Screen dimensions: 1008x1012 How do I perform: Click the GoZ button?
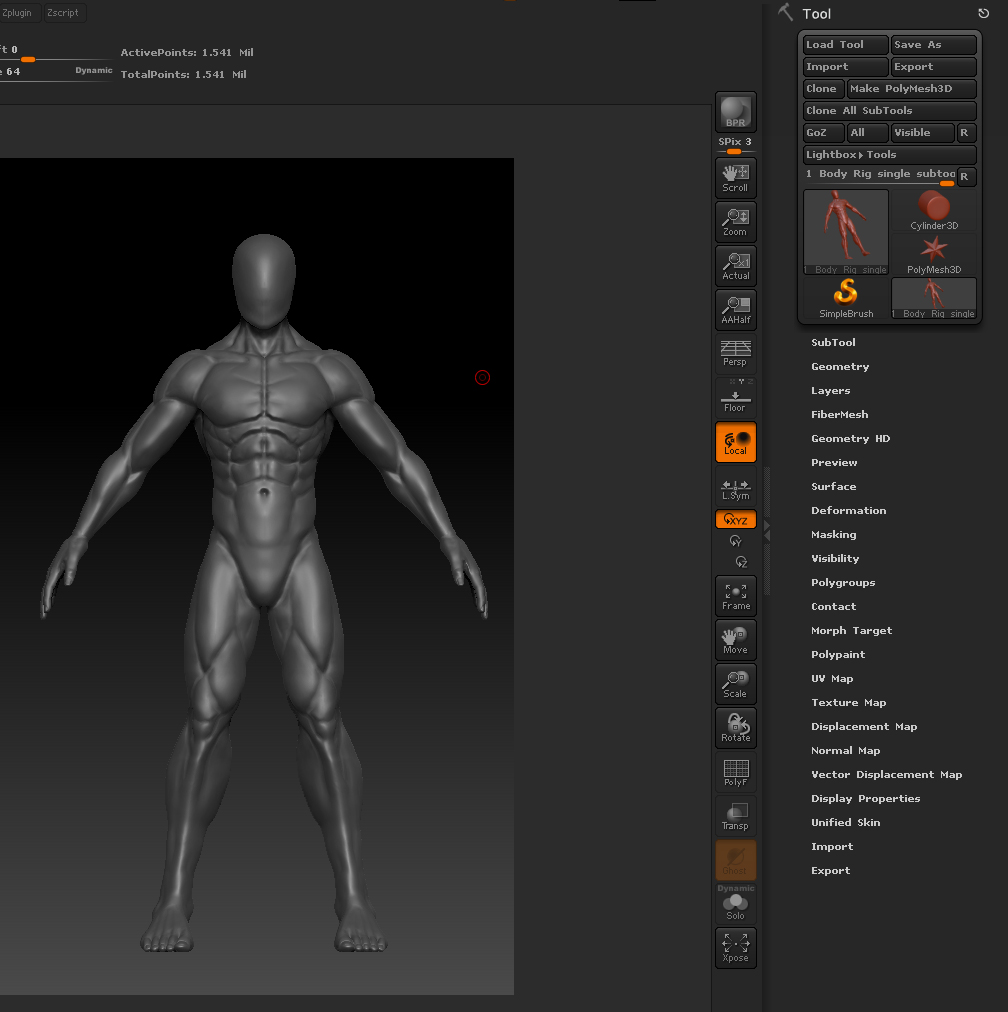822,132
